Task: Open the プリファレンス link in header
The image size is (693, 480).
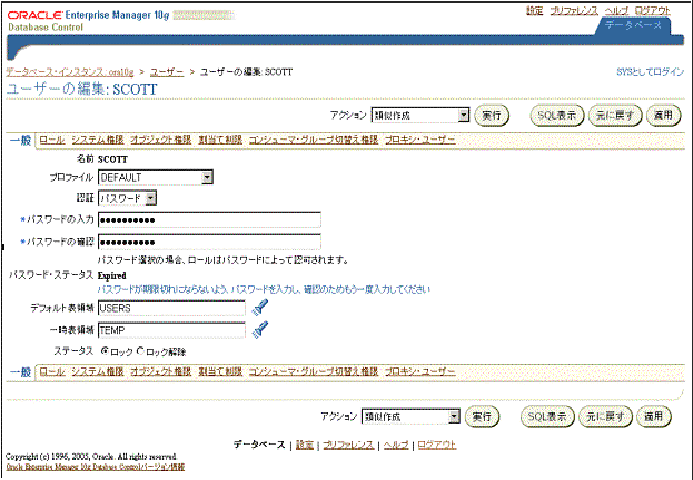Action: [x=574, y=11]
